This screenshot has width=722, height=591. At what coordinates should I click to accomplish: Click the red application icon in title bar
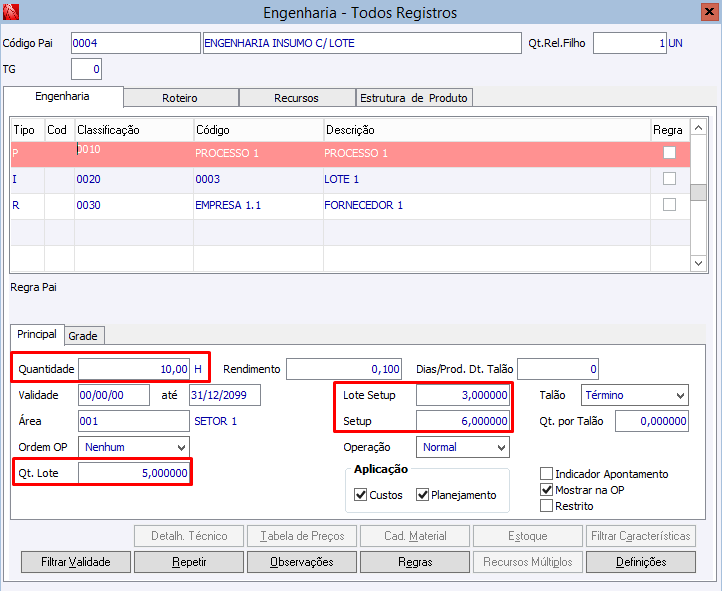11,13
